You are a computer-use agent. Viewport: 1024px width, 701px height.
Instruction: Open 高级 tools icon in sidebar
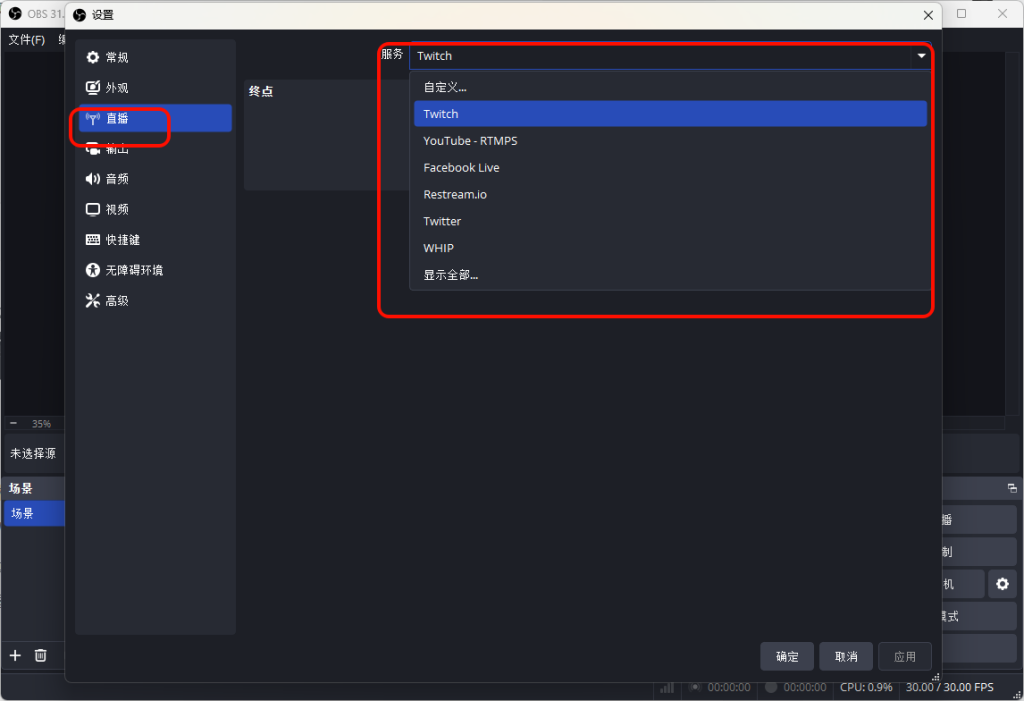point(93,301)
